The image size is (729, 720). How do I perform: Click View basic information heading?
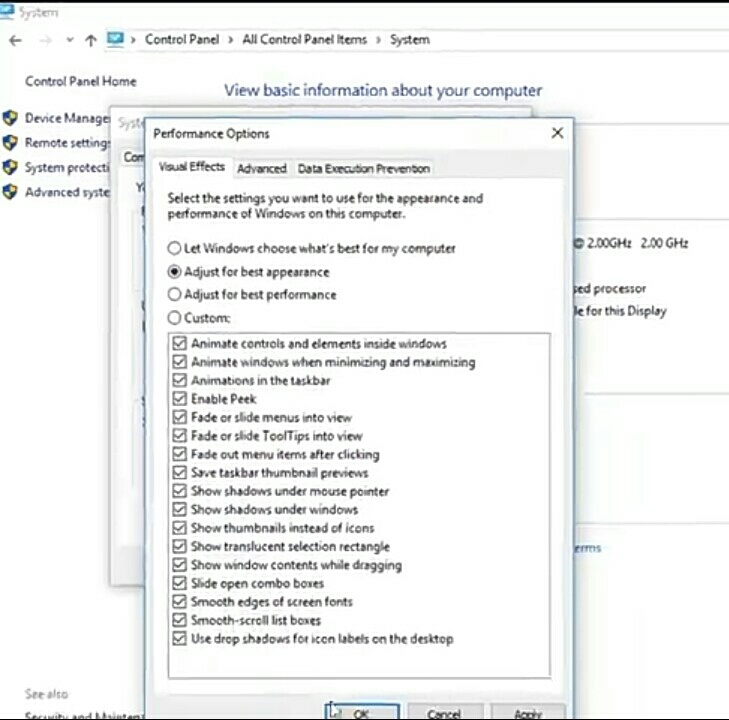tap(383, 90)
